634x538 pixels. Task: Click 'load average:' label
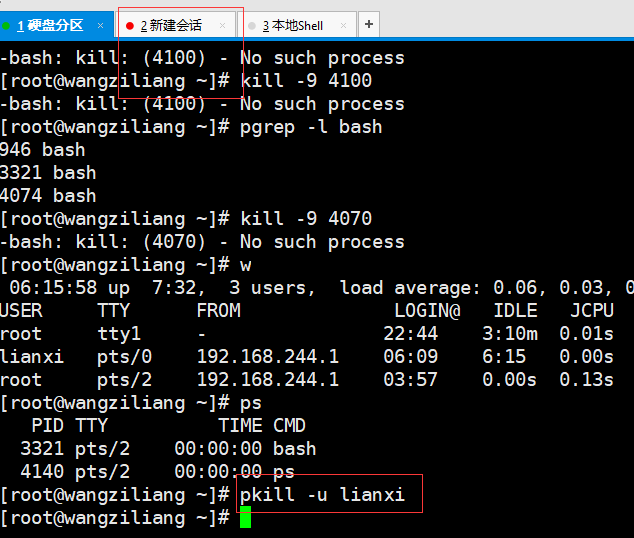(x=410, y=288)
